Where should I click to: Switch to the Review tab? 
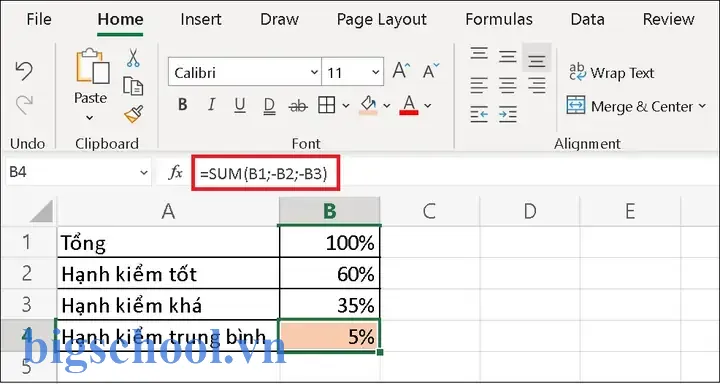click(x=669, y=19)
